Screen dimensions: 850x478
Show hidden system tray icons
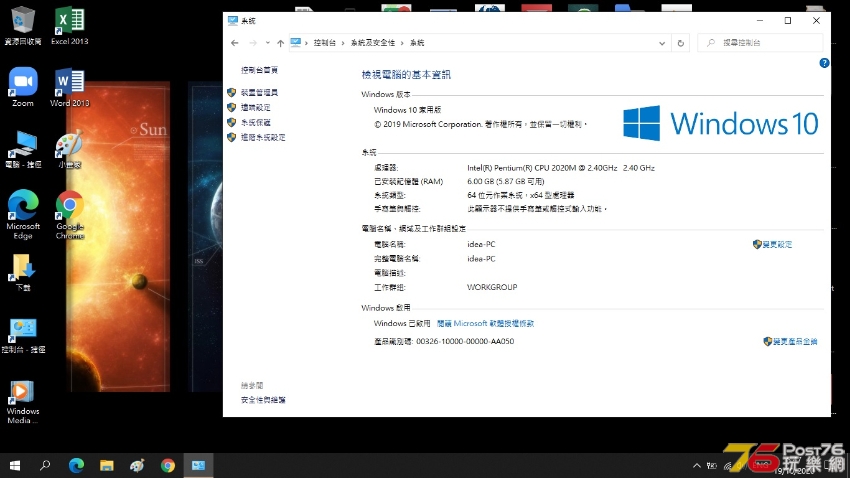tap(697, 466)
